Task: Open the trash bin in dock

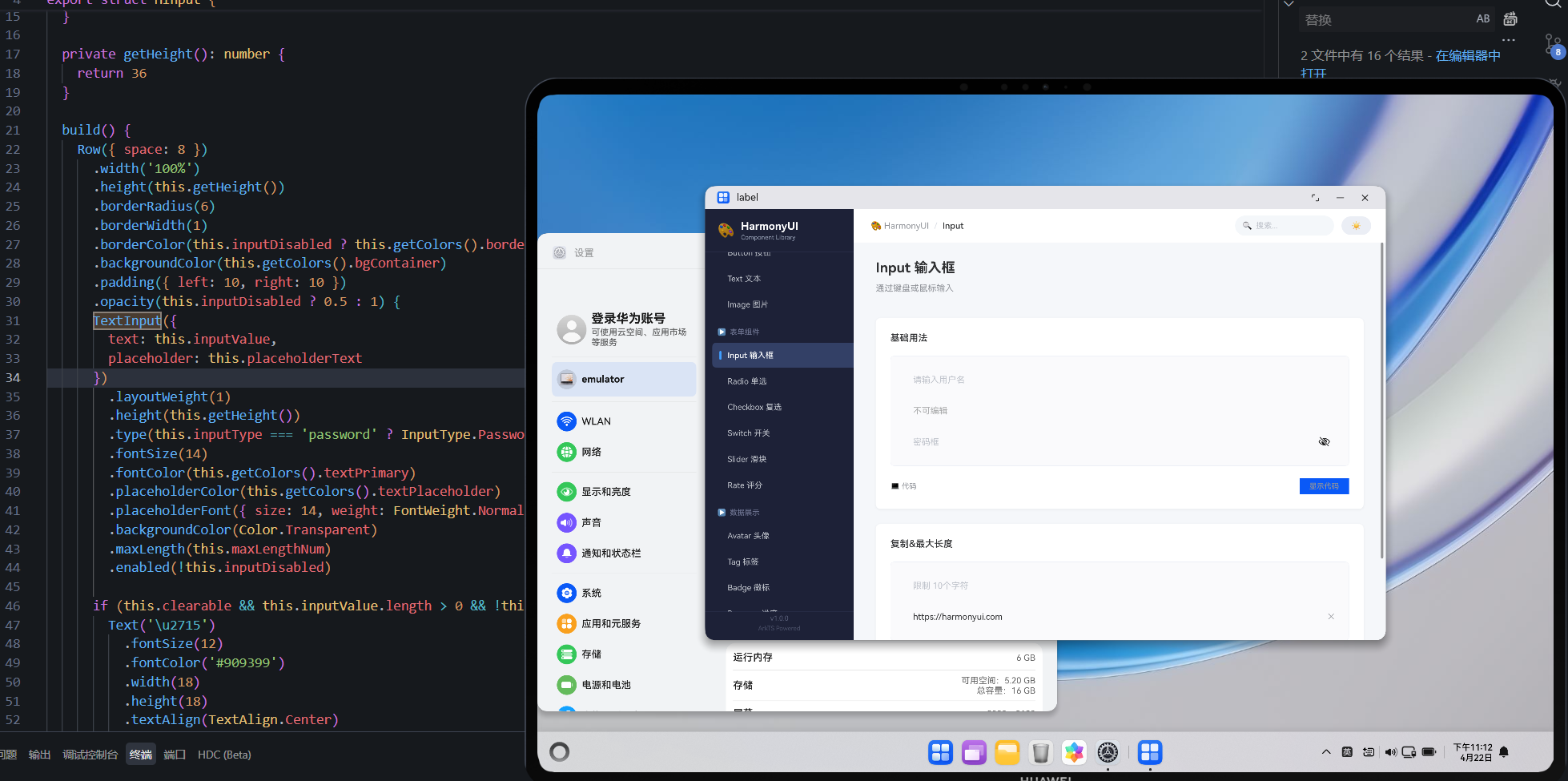Action: pos(1040,752)
